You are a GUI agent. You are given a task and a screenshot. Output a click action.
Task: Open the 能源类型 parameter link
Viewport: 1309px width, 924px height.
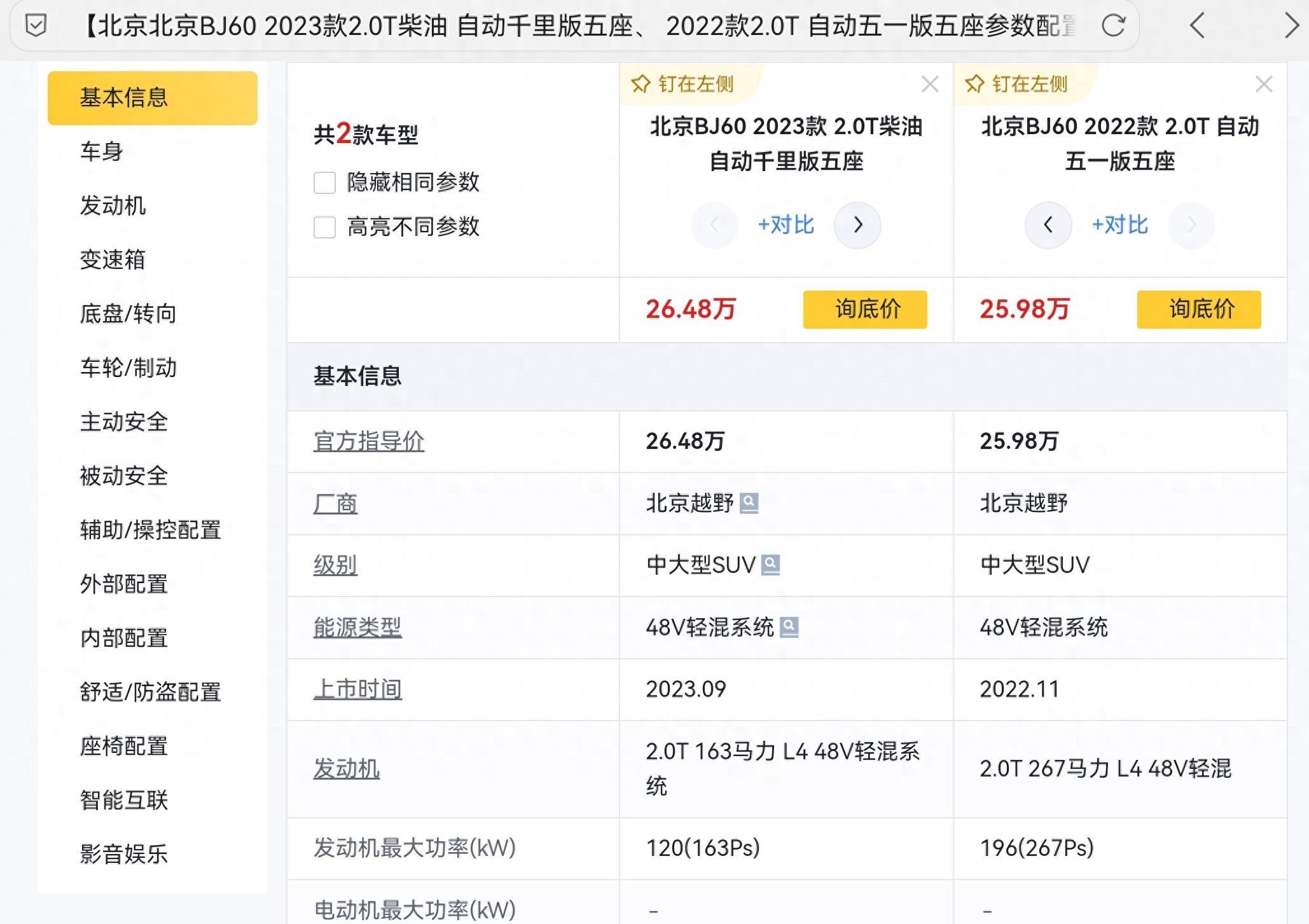coord(357,628)
